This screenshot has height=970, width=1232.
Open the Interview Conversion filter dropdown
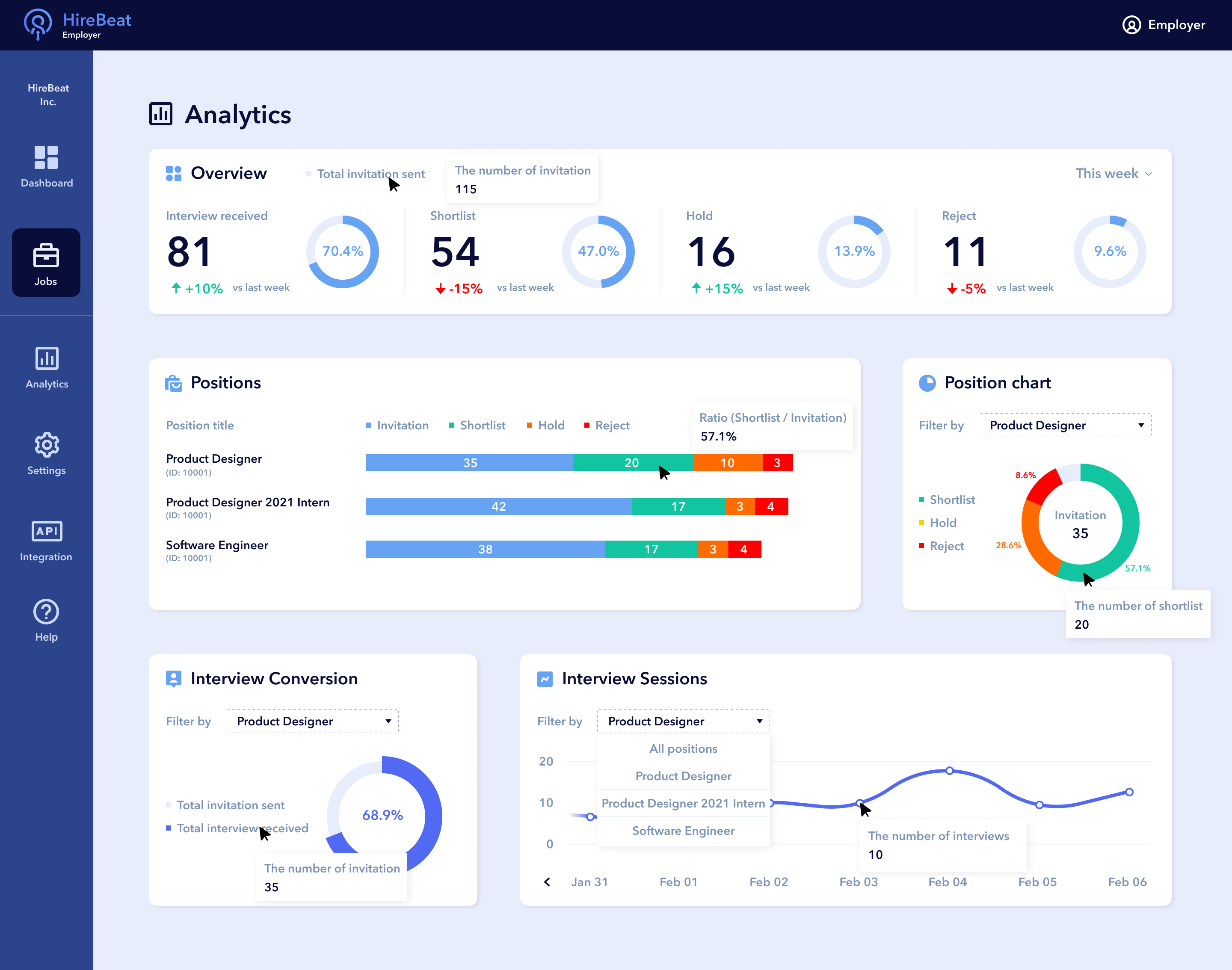click(312, 721)
